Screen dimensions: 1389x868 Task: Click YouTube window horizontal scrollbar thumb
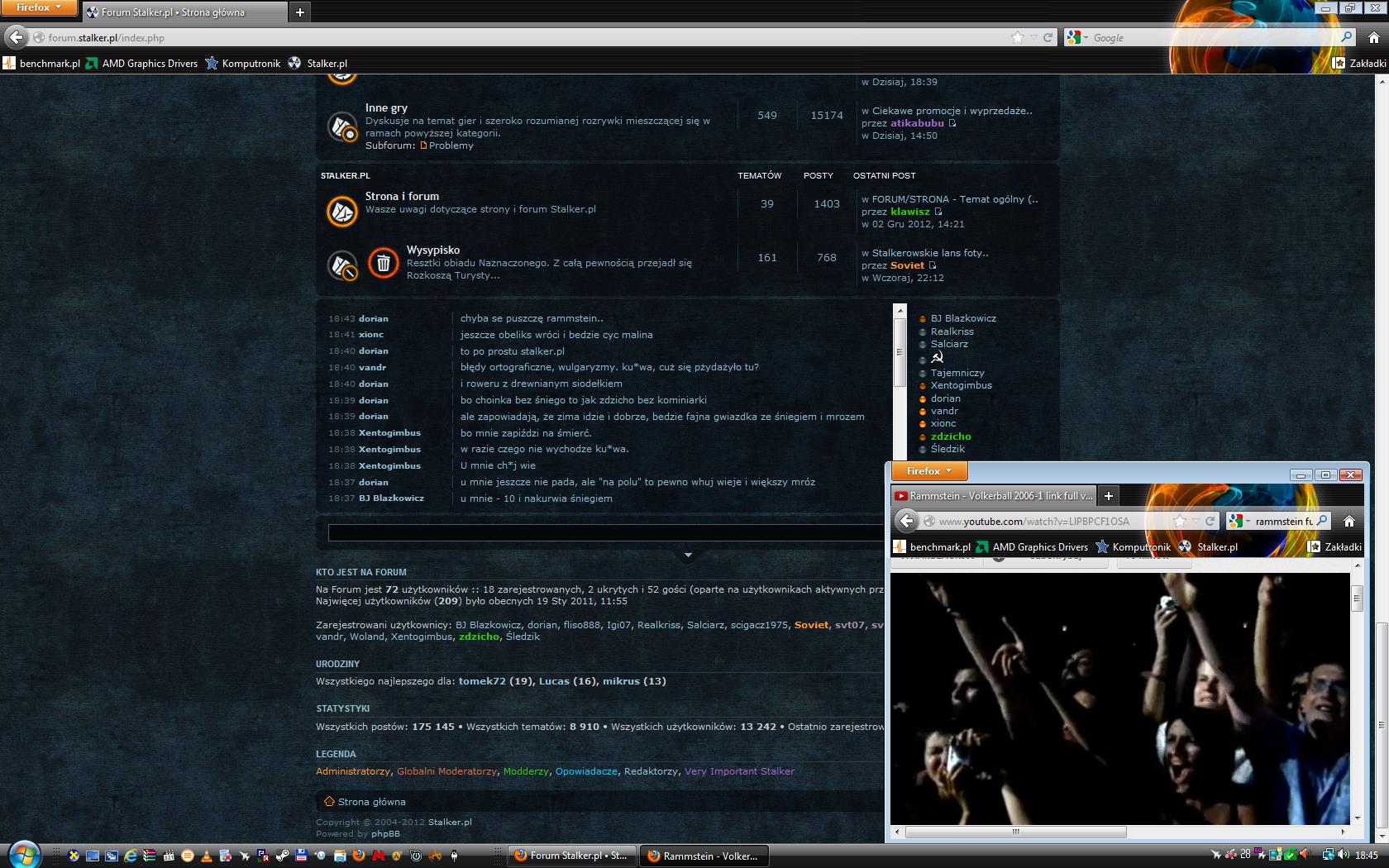tap(1015, 832)
